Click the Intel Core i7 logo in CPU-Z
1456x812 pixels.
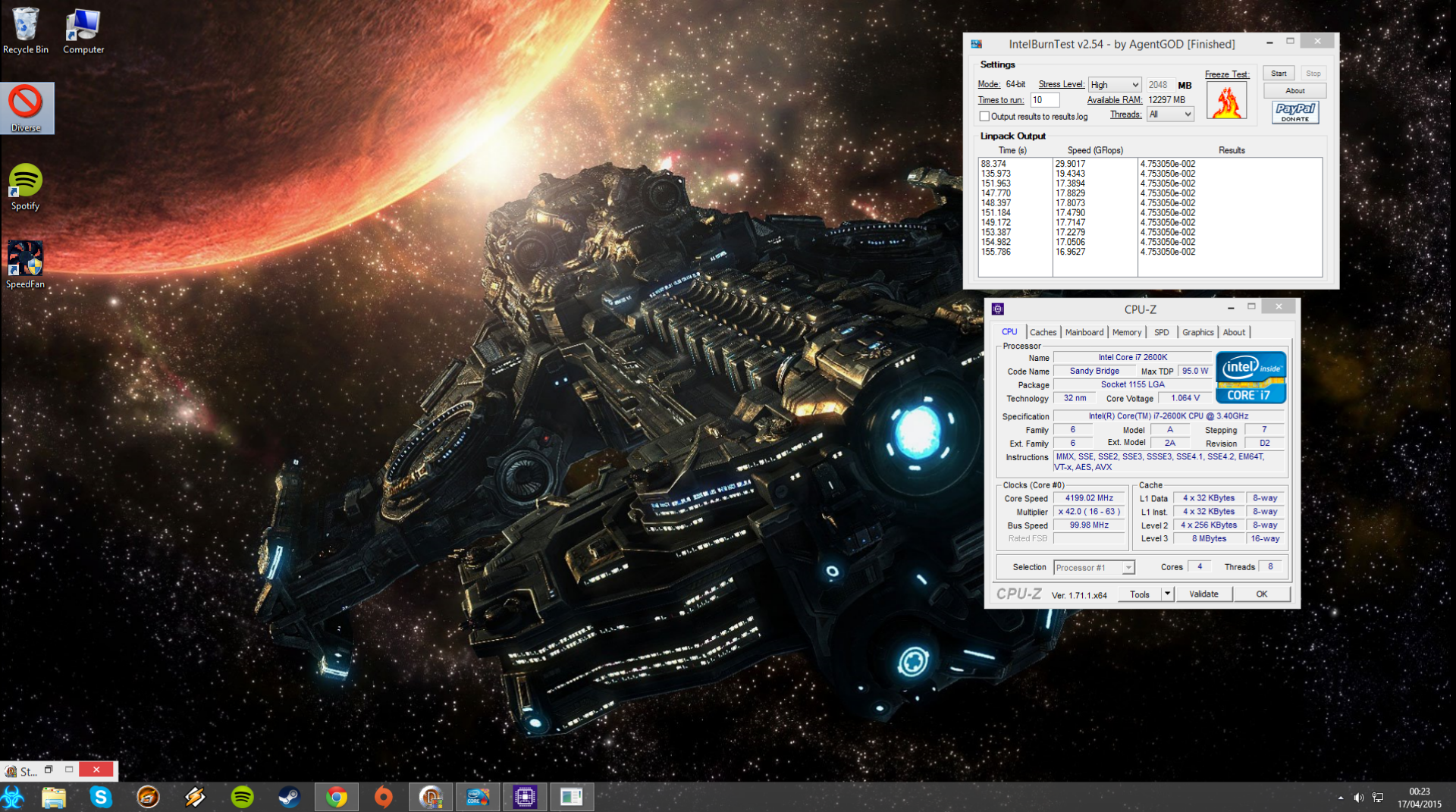1250,376
